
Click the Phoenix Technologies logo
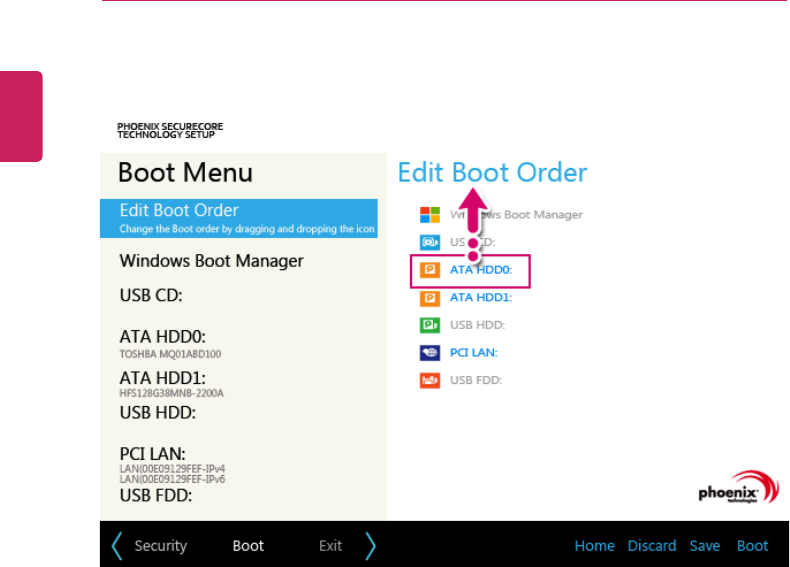click(739, 487)
